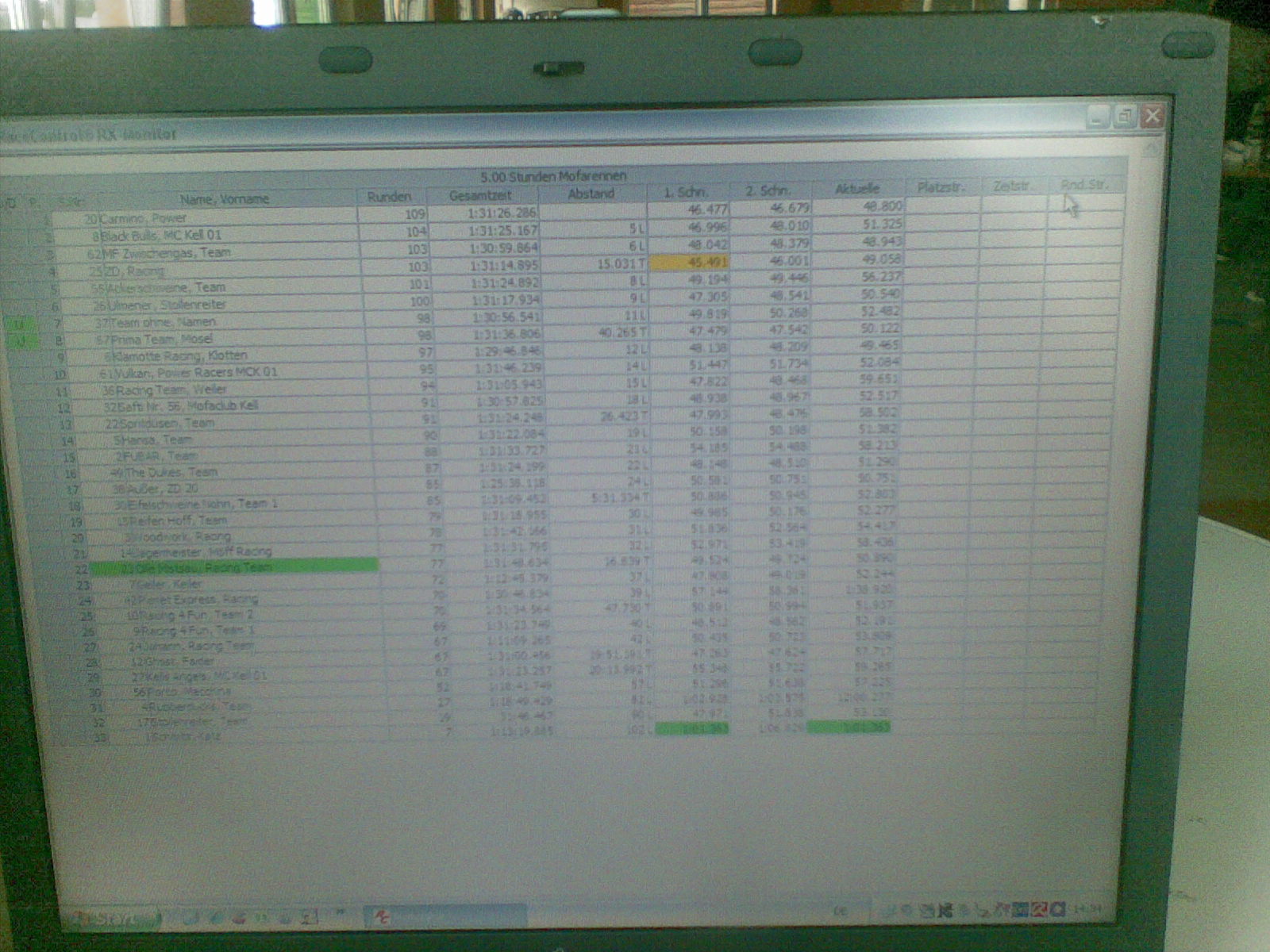The image size is (1270, 952).
Task: Sort by the Runden column header
Action: 390,196
